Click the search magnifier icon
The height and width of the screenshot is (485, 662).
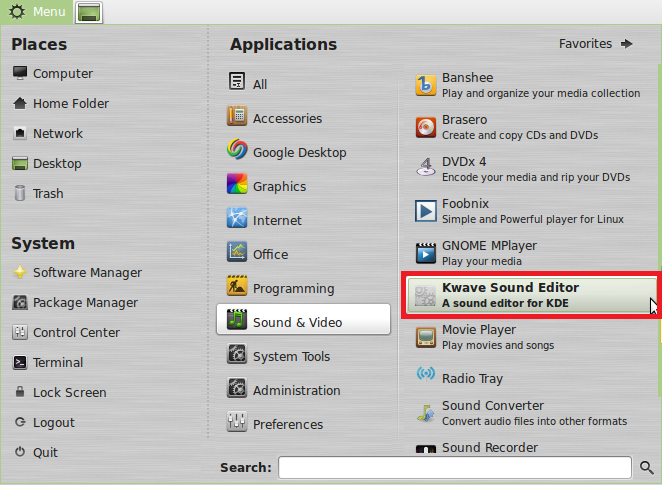click(x=646, y=467)
